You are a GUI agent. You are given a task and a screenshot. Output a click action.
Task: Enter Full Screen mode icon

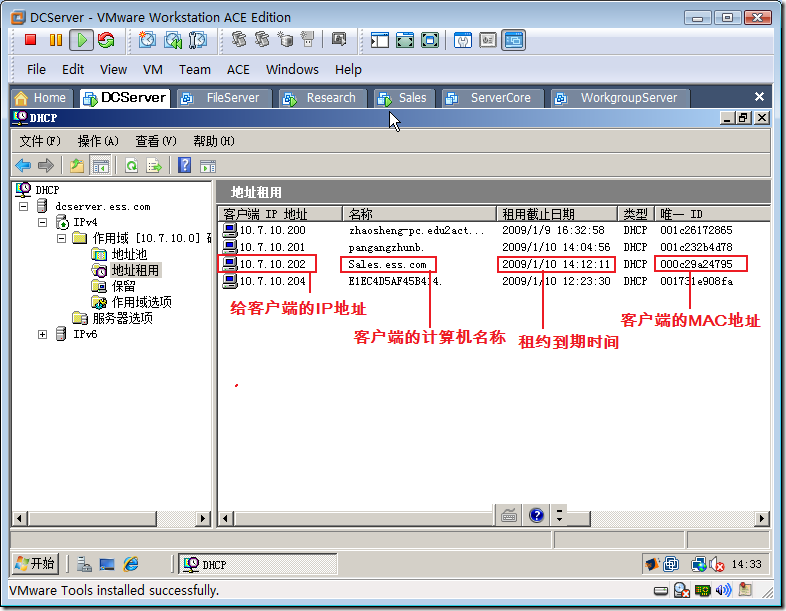tap(430, 40)
